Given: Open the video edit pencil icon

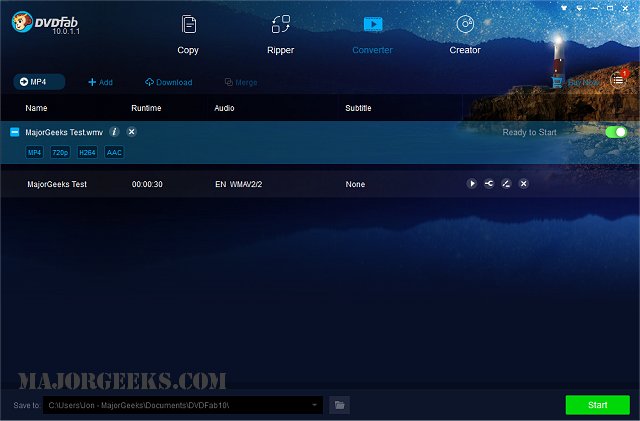Looking at the screenshot, I should pyautogui.click(x=506, y=184).
